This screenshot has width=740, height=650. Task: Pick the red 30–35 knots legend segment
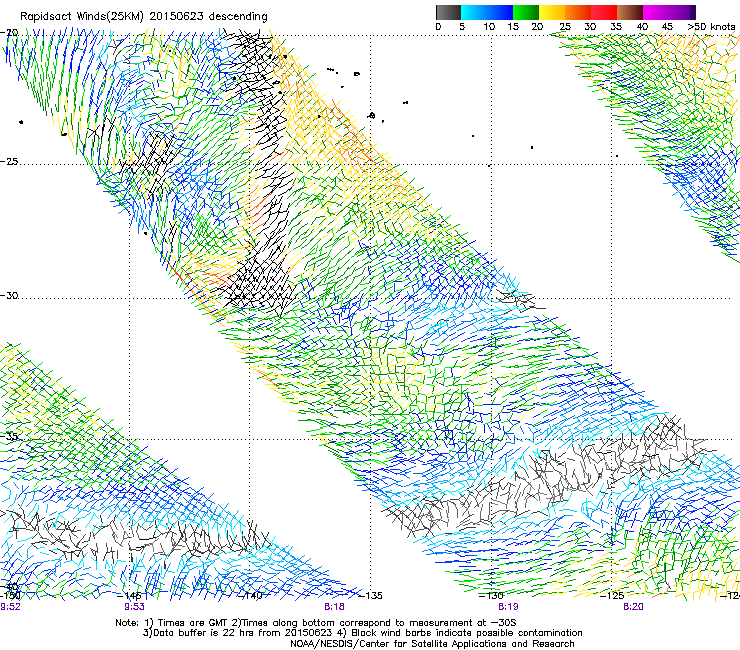point(604,12)
